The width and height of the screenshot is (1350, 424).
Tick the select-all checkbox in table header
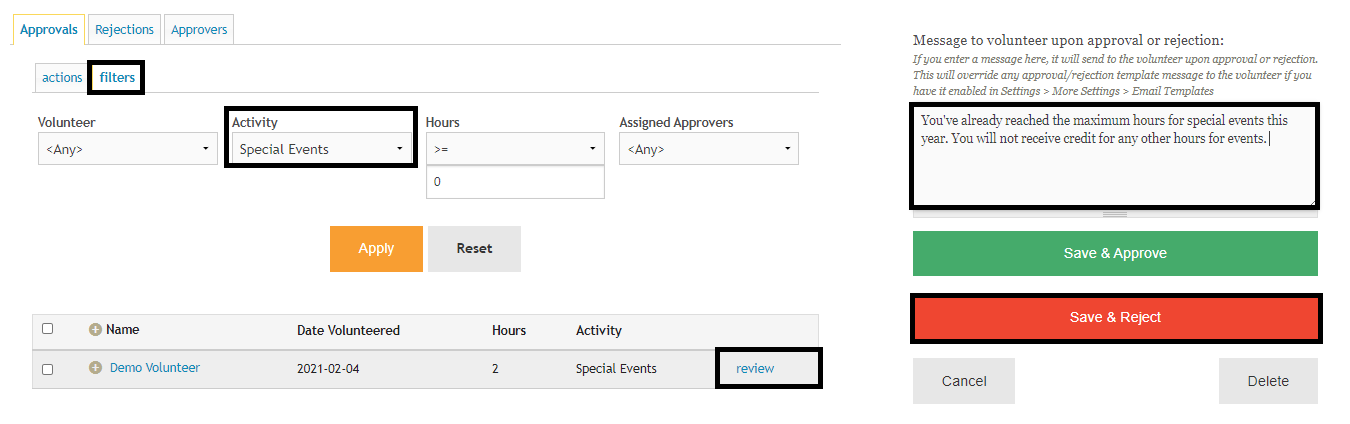coord(47,329)
